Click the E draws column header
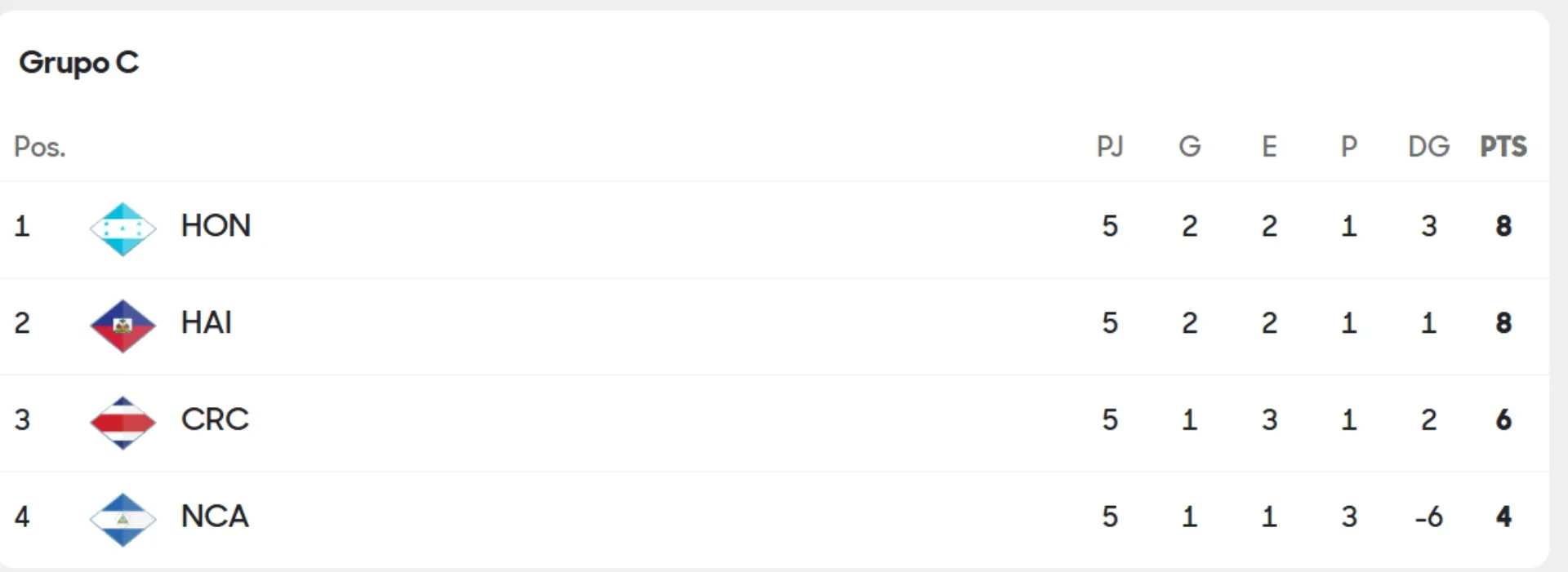This screenshot has width=1568, height=572. click(x=1269, y=147)
